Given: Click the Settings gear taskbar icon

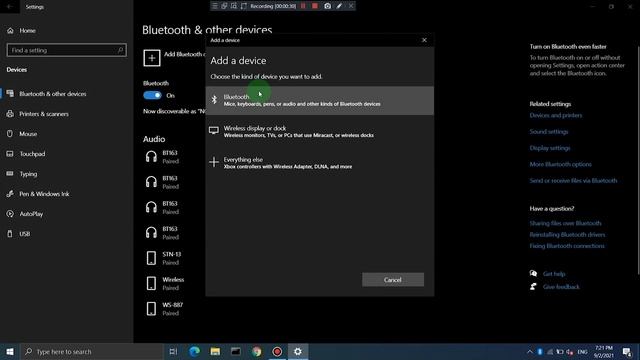Looking at the screenshot, I should pos(298,351).
